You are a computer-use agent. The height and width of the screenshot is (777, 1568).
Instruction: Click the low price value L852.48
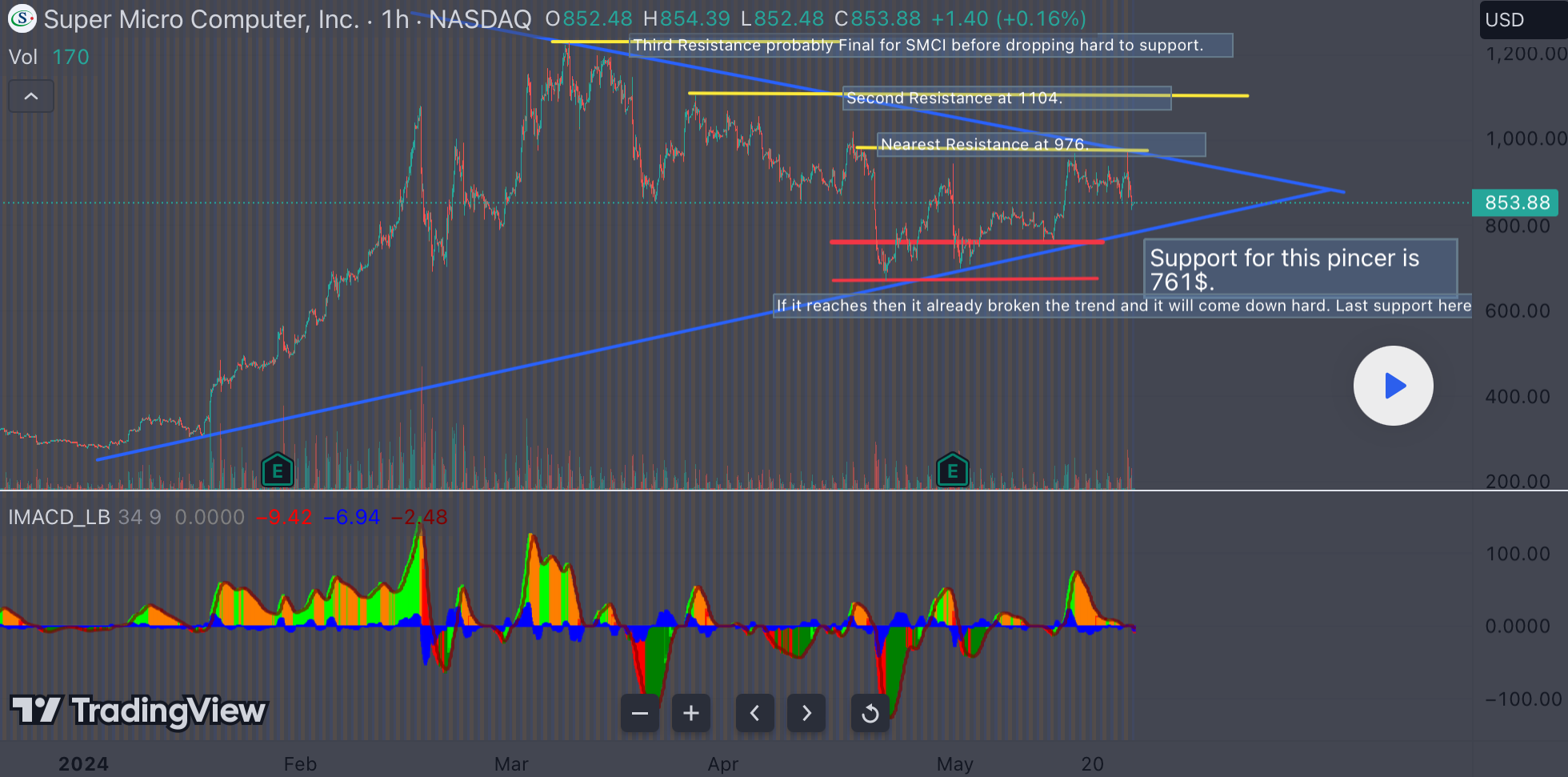(782, 19)
